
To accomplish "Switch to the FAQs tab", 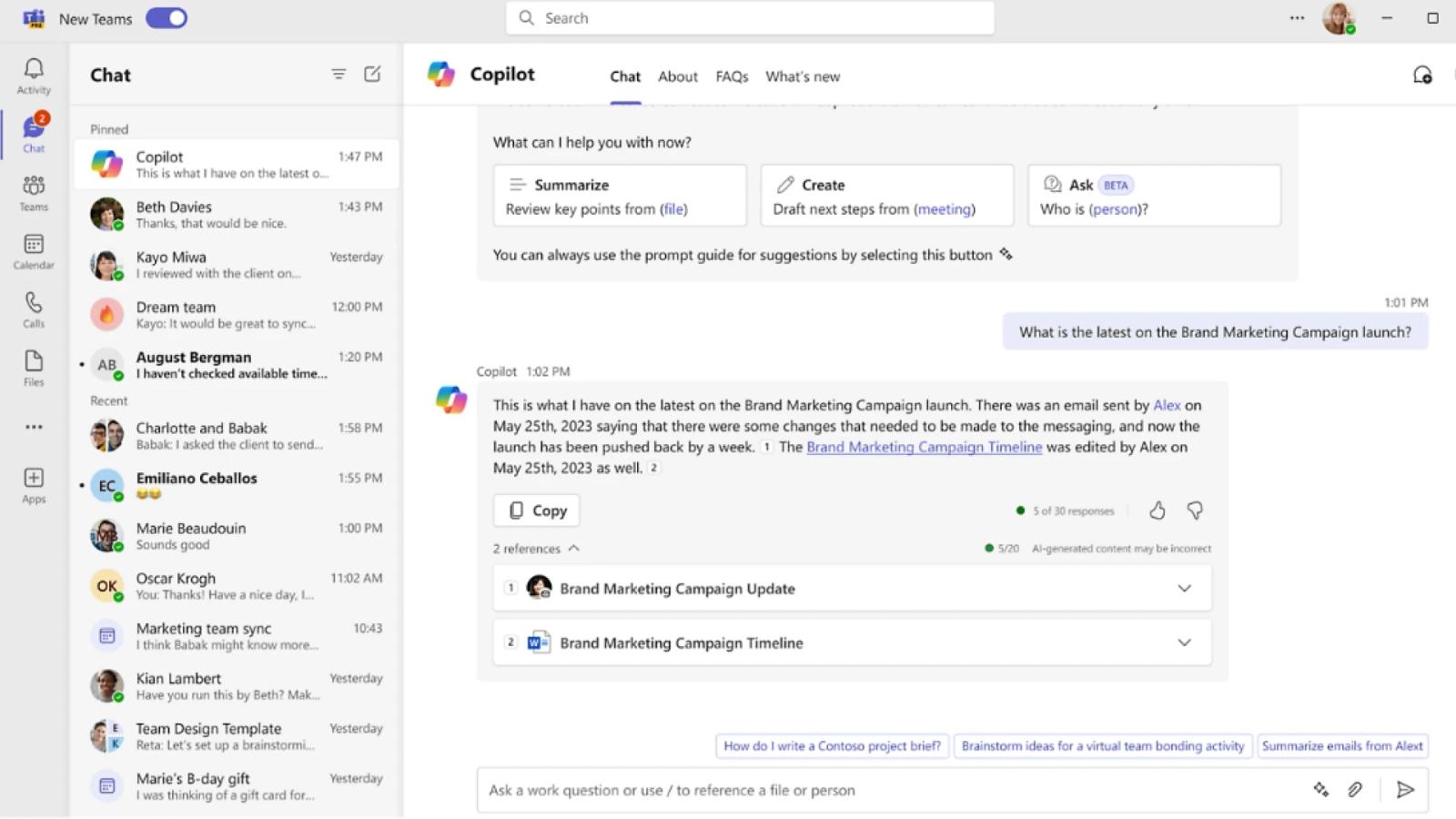I will tap(732, 76).
